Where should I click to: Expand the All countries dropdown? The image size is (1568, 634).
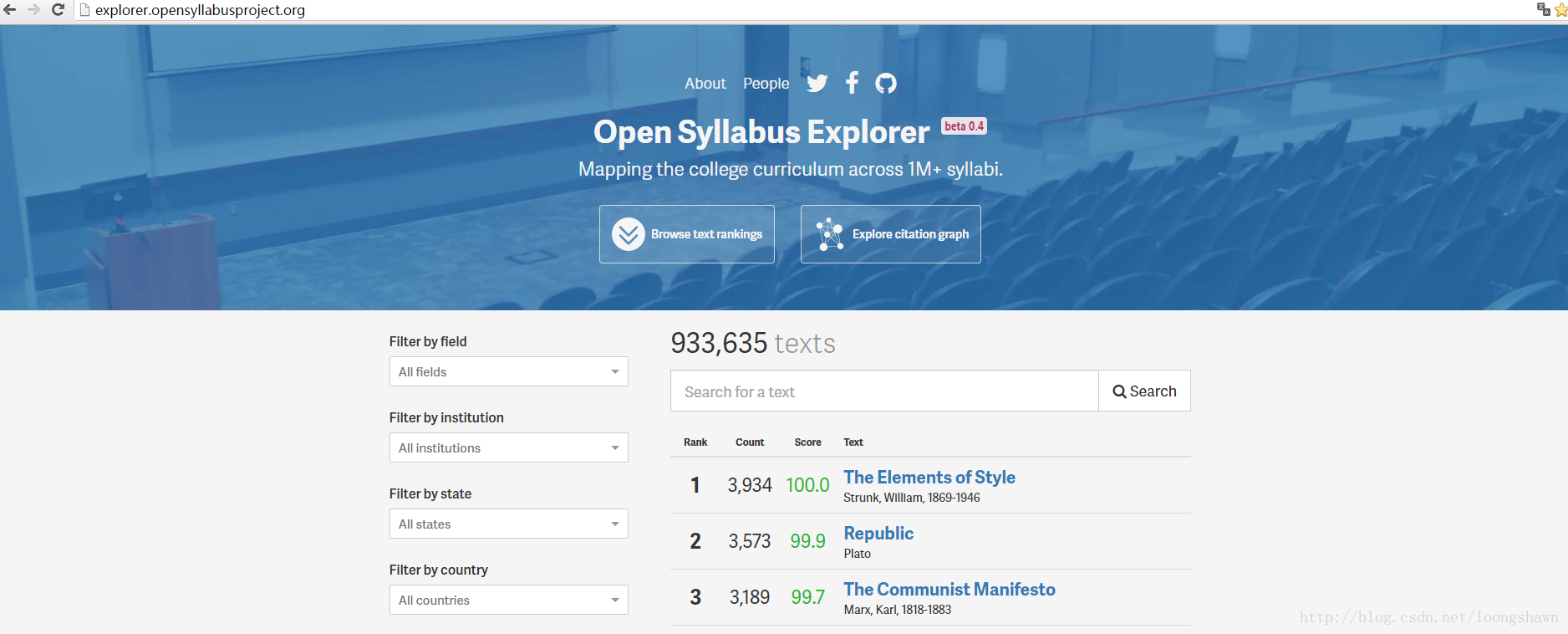tap(508, 600)
